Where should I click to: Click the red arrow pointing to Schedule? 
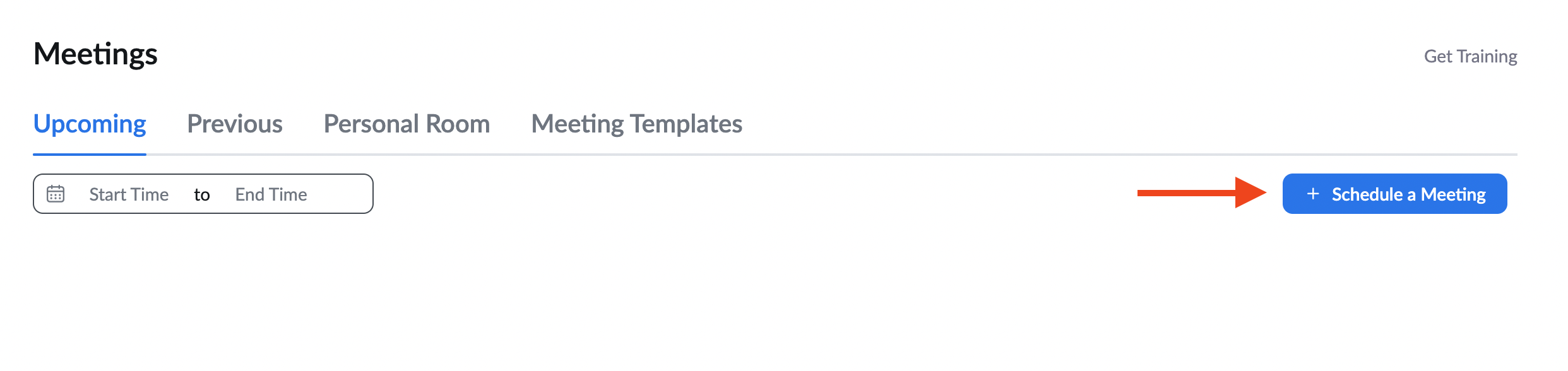click(1202, 193)
